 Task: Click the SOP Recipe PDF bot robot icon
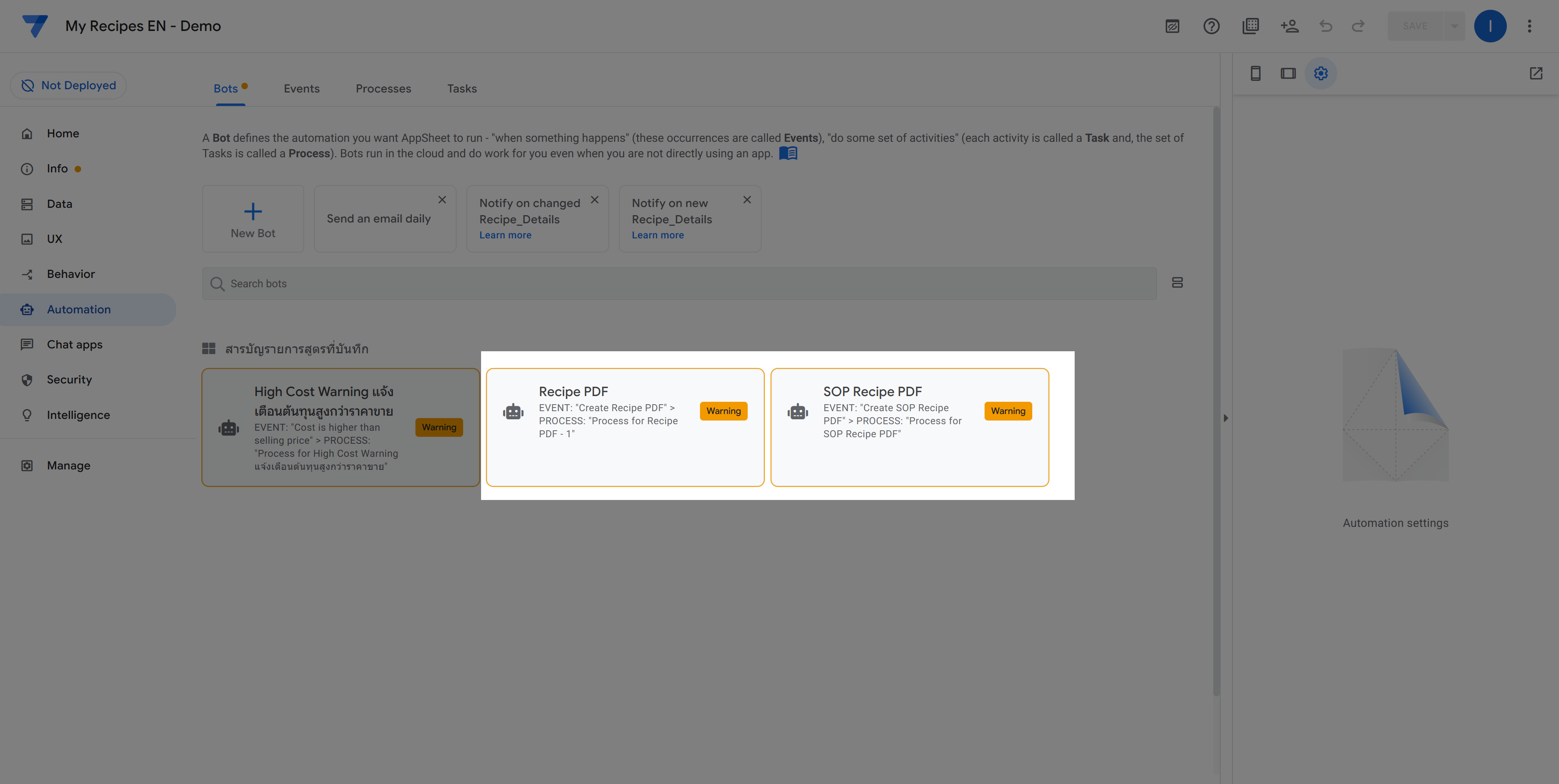798,412
